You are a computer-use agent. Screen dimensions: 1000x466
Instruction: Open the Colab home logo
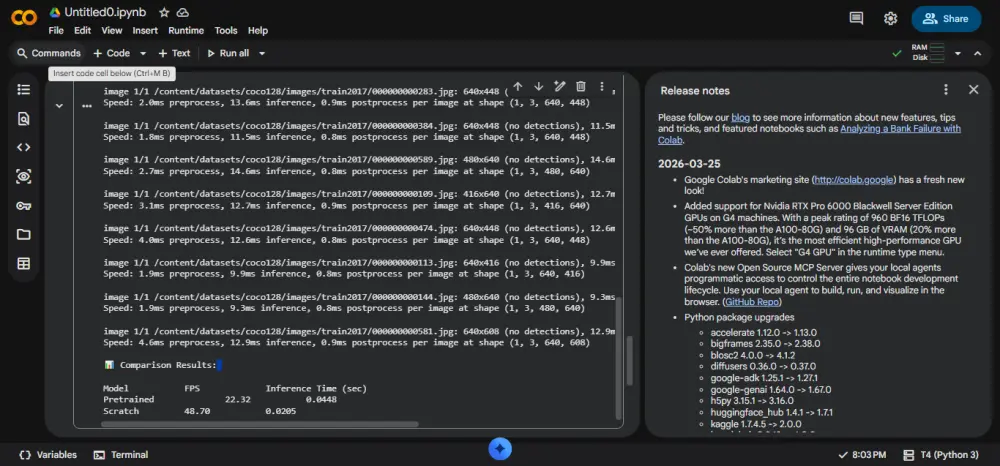click(24, 19)
